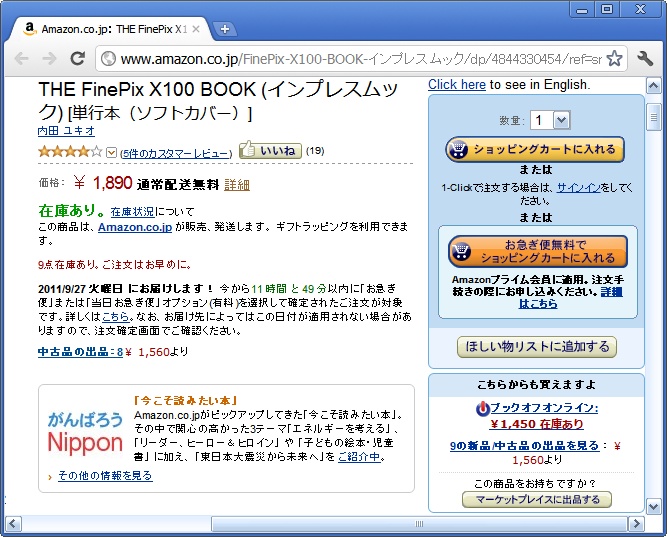Click the product title THE FinePix X100 BOOK
Screen dimensions: 667x537
[218, 101]
